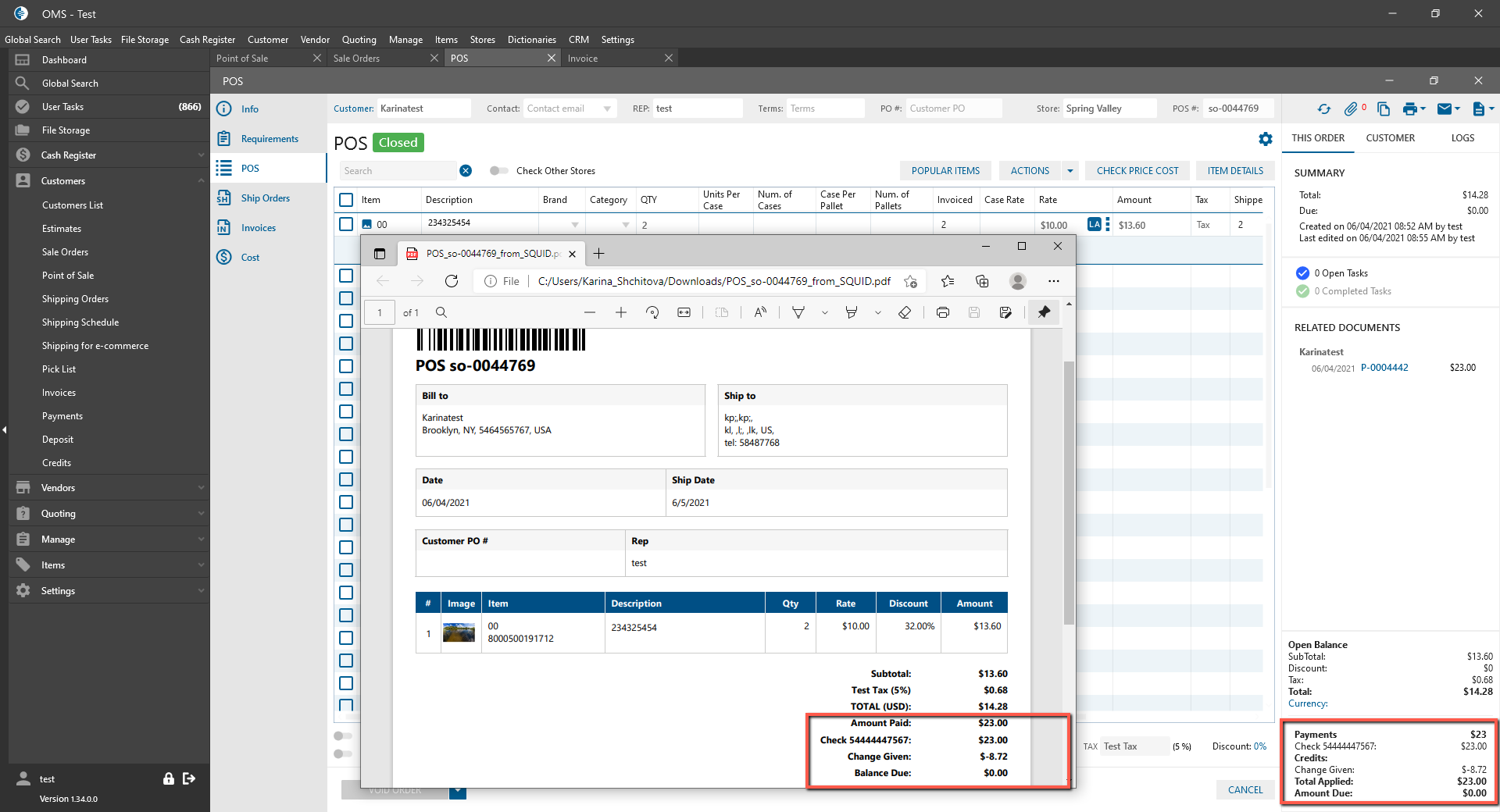
Task: Rotate the PDF page with rotate icon
Action: tap(652, 312)
